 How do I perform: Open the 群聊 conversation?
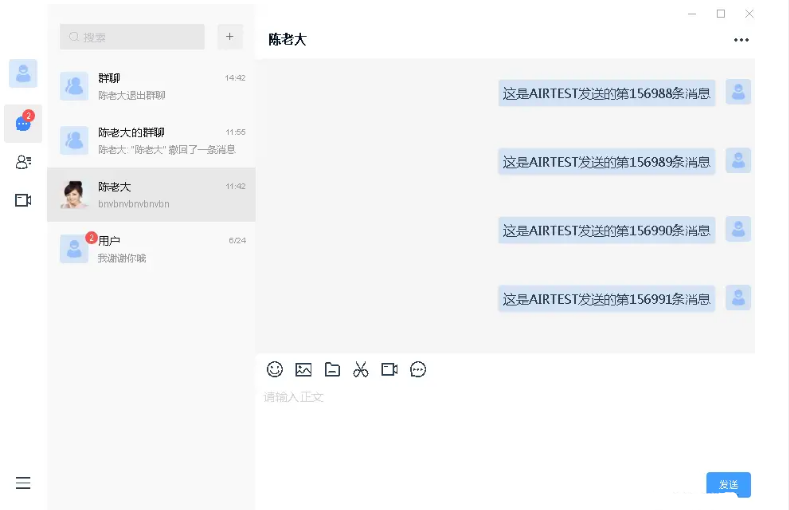[151, 86]
